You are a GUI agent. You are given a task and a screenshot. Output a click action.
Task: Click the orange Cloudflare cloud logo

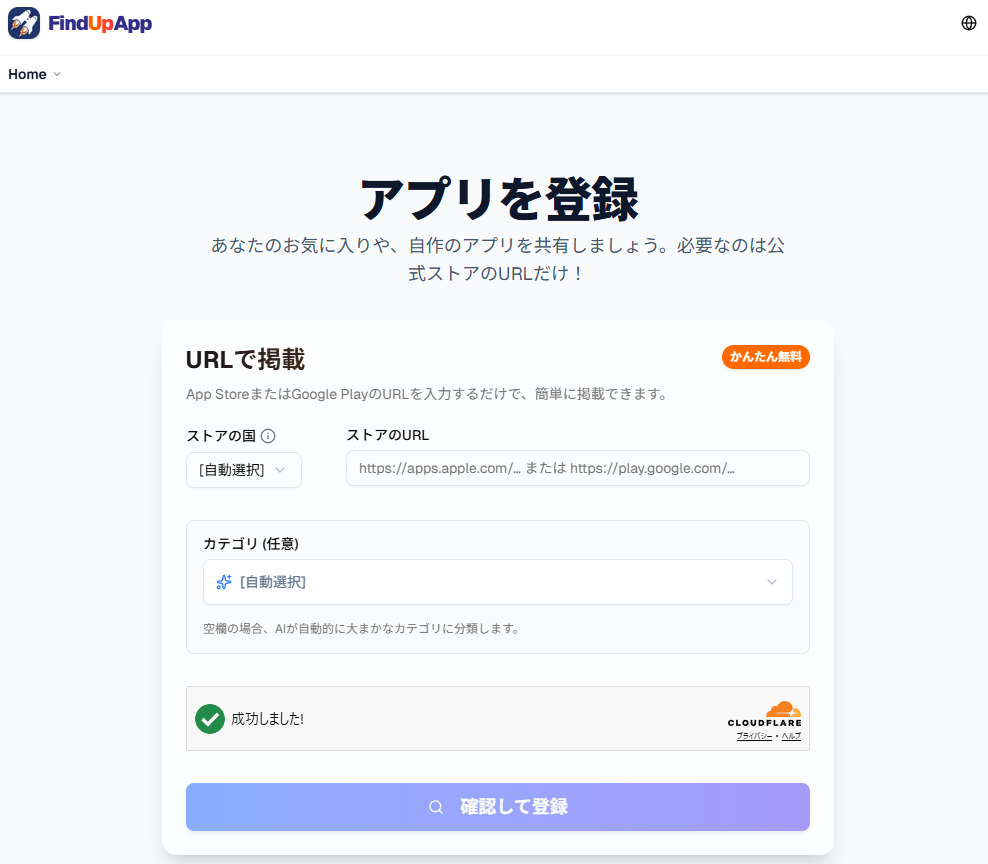[783, 709]
